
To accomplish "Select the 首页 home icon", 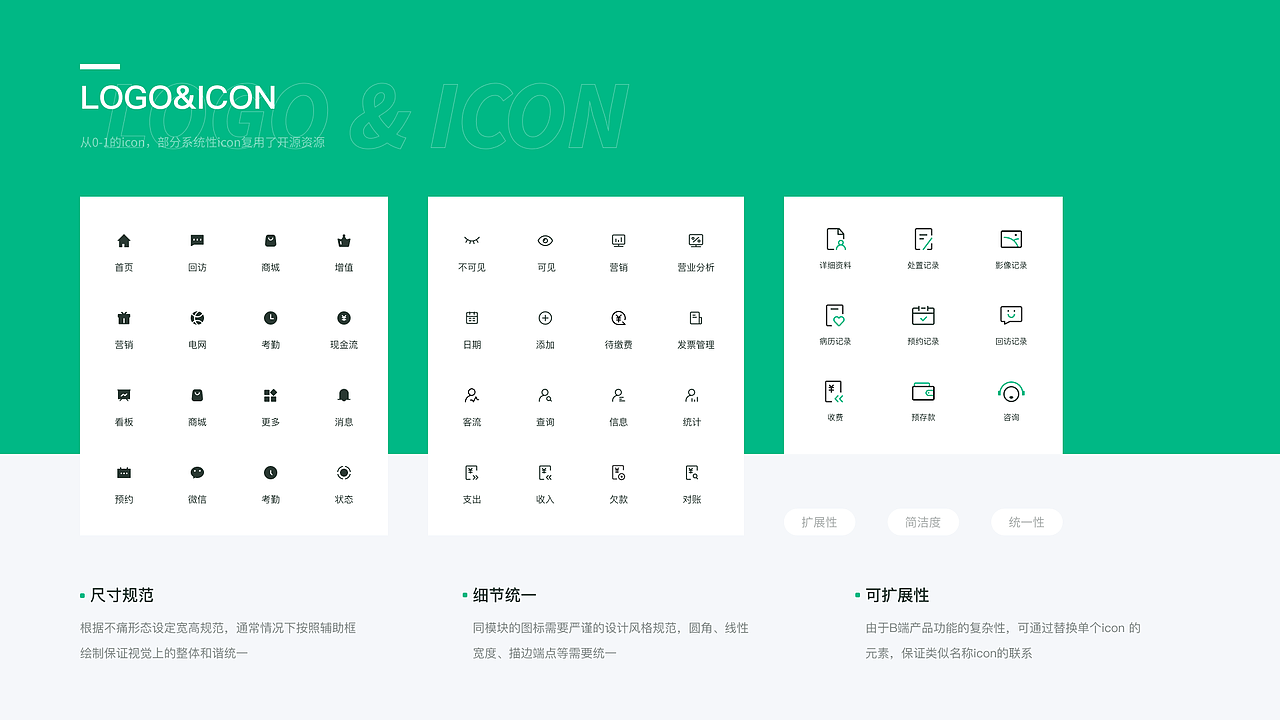I will [x=124, y=240].
